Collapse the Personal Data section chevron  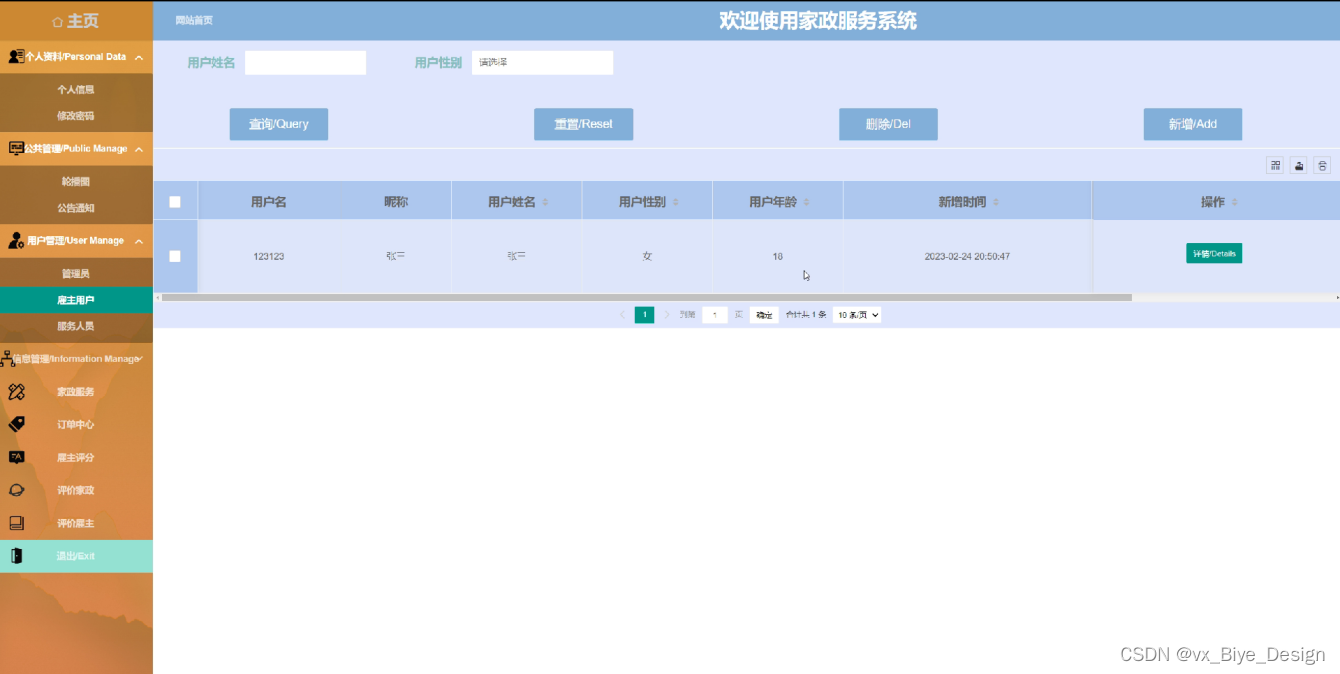tap(139, 58)
